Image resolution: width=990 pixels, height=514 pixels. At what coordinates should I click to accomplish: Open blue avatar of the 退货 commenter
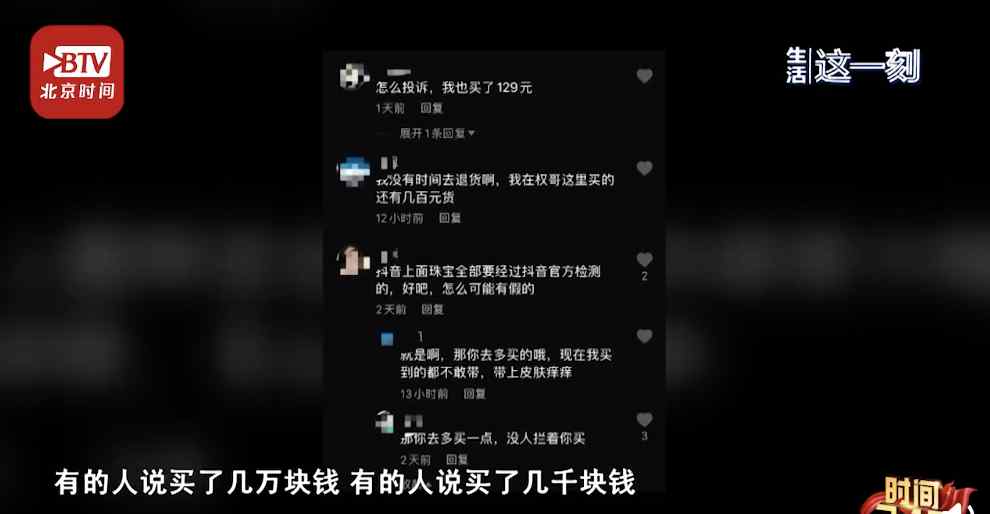(x=354, y=170)
